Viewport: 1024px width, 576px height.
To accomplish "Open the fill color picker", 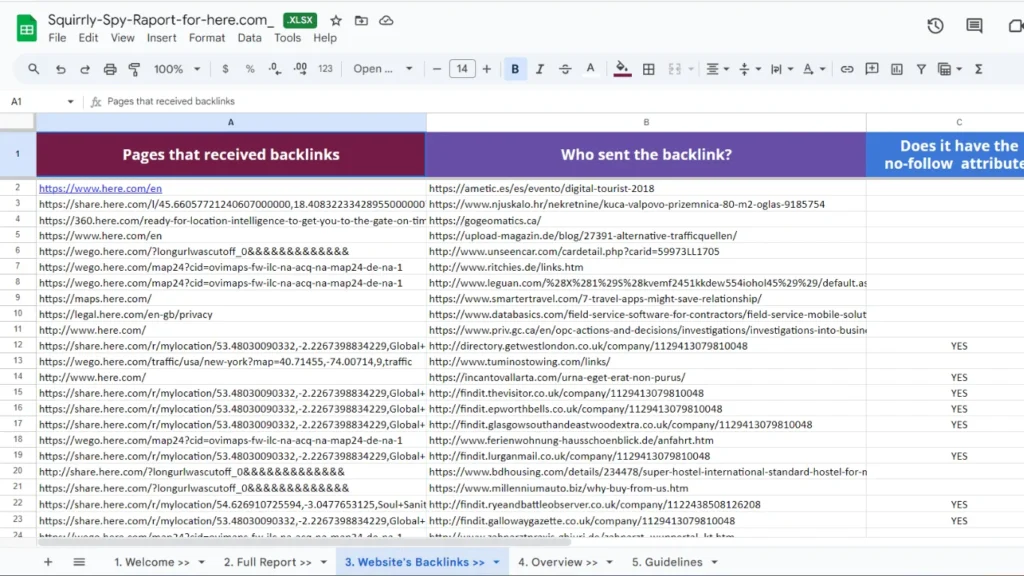I will tap(622, 69).
